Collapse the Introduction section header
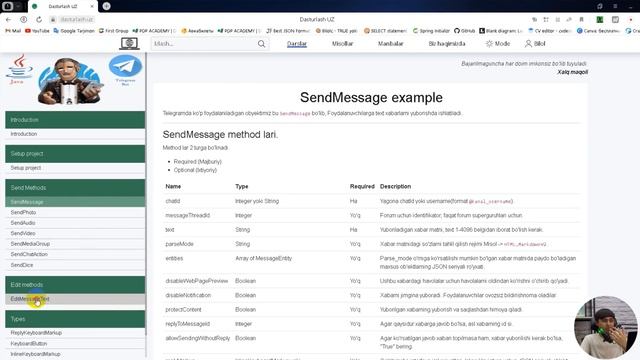 tap(75, 120)
